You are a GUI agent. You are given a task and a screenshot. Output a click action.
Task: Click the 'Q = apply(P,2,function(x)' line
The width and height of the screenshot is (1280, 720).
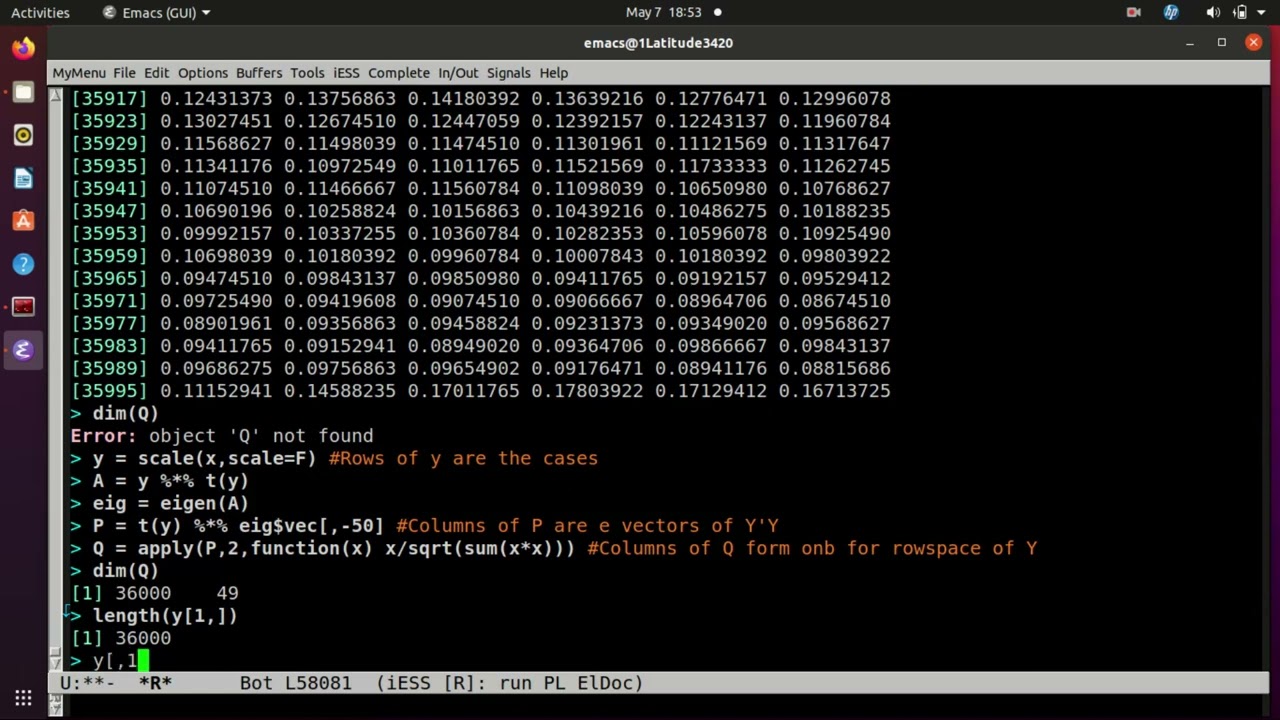553,548
